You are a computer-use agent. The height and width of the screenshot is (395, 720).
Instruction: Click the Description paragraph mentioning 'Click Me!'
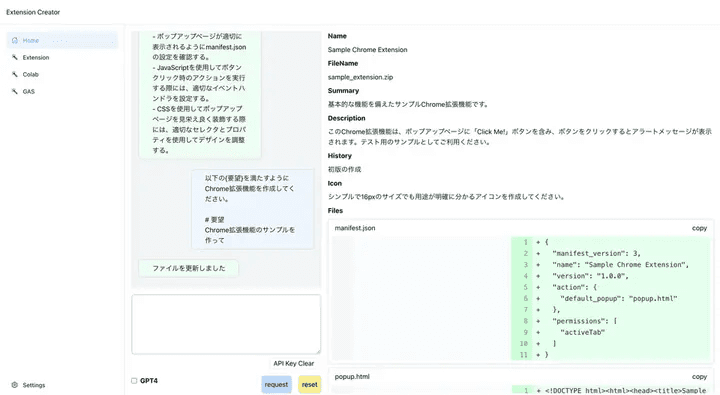tap(520, 137)
